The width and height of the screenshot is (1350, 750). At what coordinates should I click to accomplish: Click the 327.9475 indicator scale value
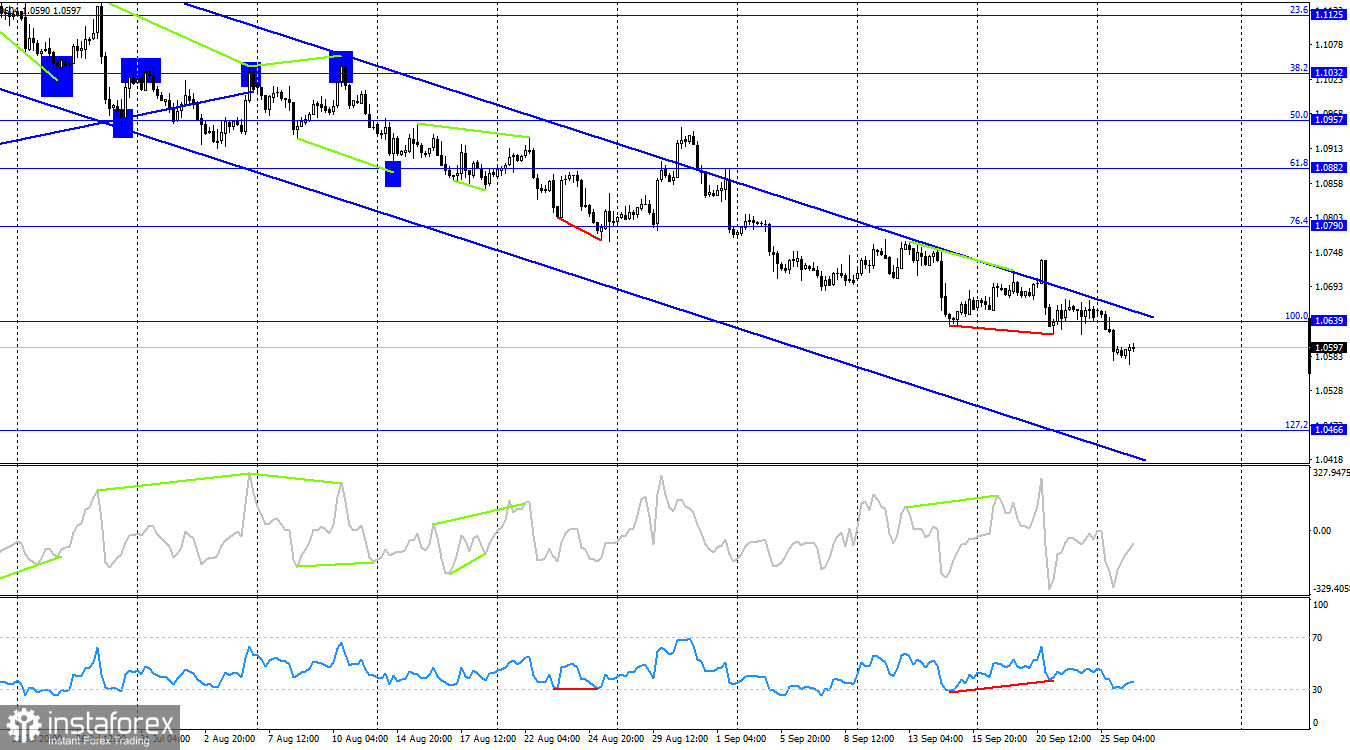click(1329, 472)
